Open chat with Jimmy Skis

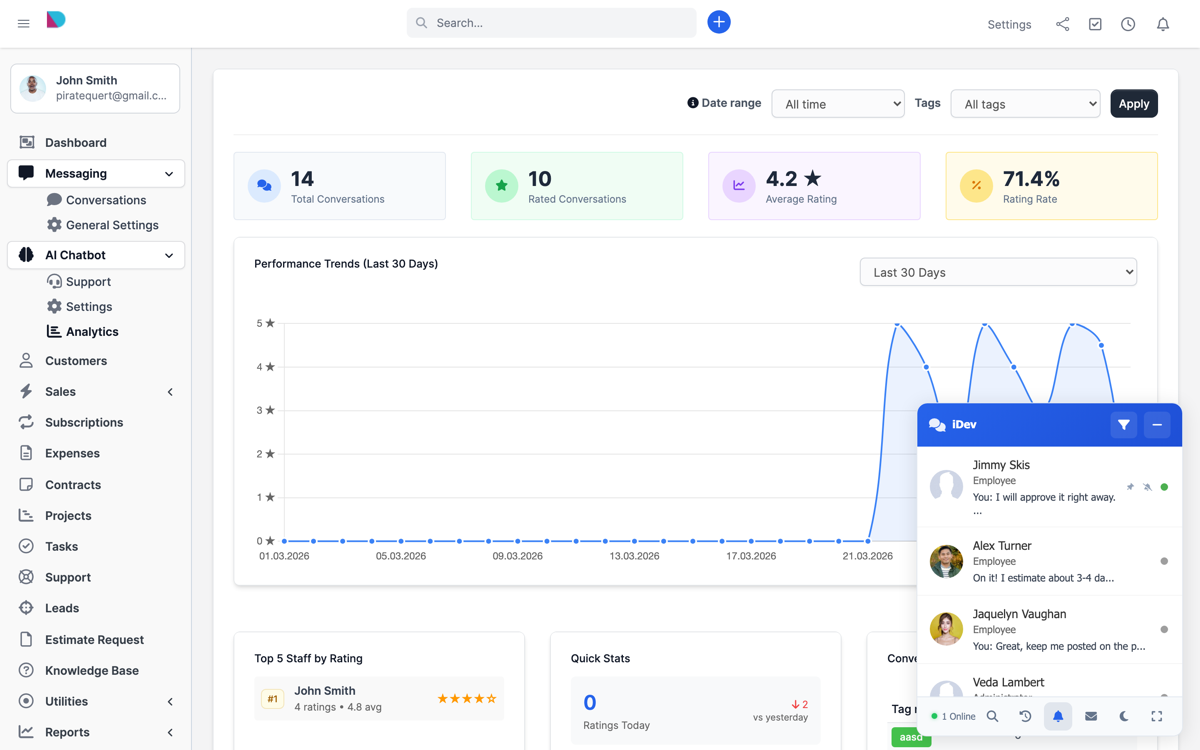(1050, 488)
